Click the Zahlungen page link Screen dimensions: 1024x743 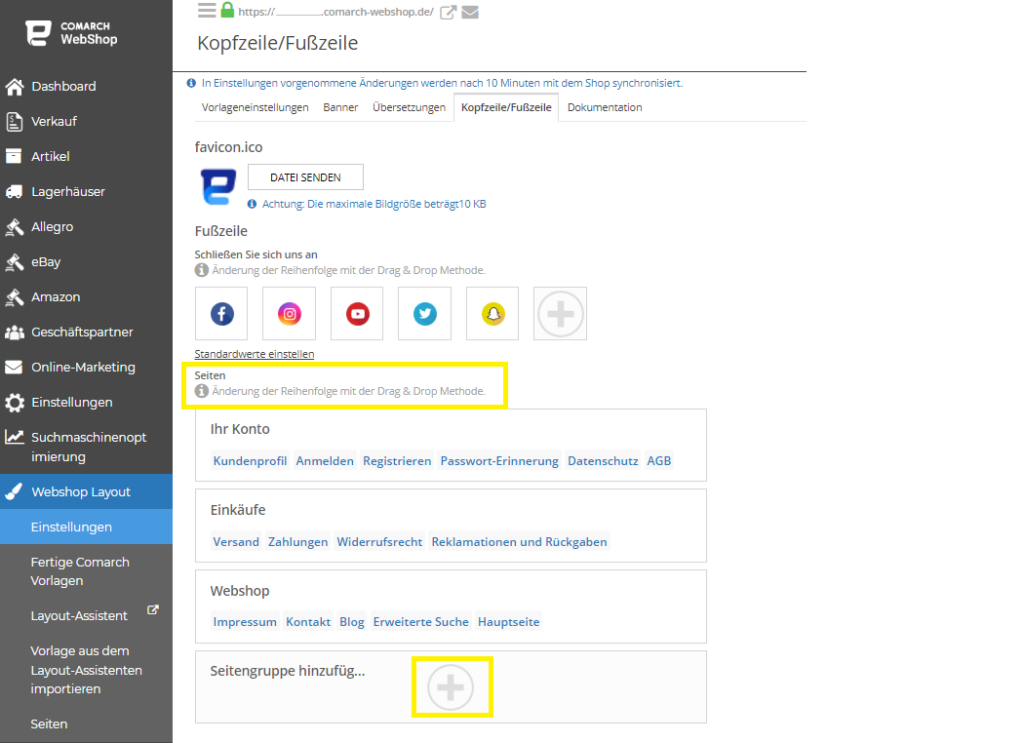click(x=298, y=542)
